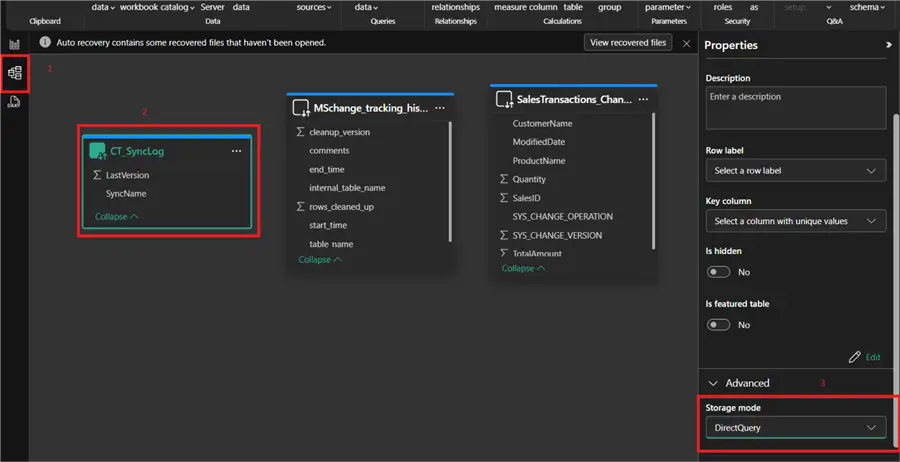Open the Storage mode DirectQuery dropdown
The width and height of the screenshot is (900, 462).
(796, 428)
